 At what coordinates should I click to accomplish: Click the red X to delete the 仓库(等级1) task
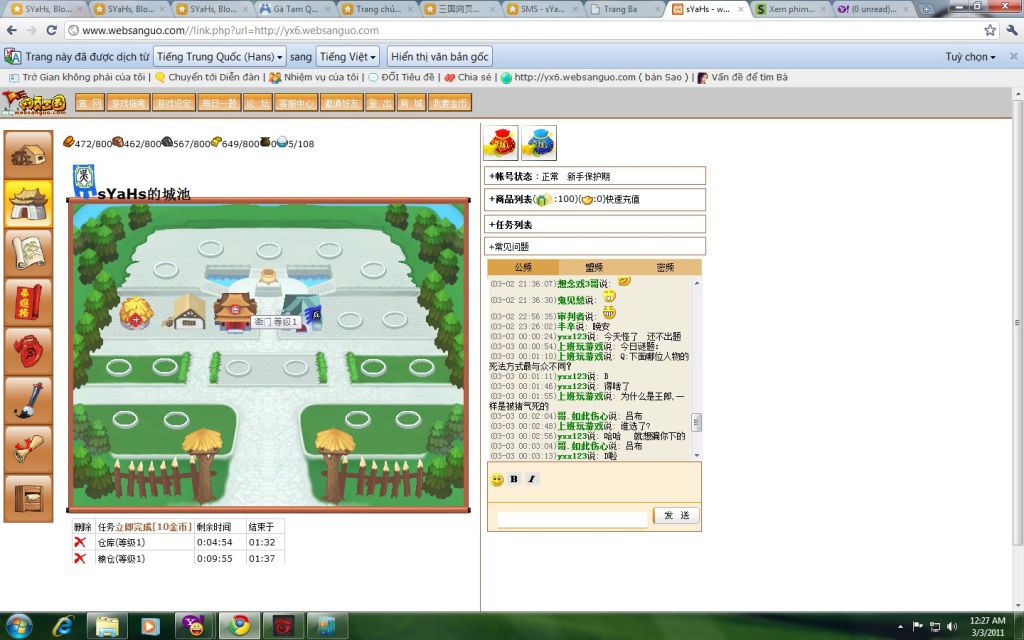pos(80,542)
